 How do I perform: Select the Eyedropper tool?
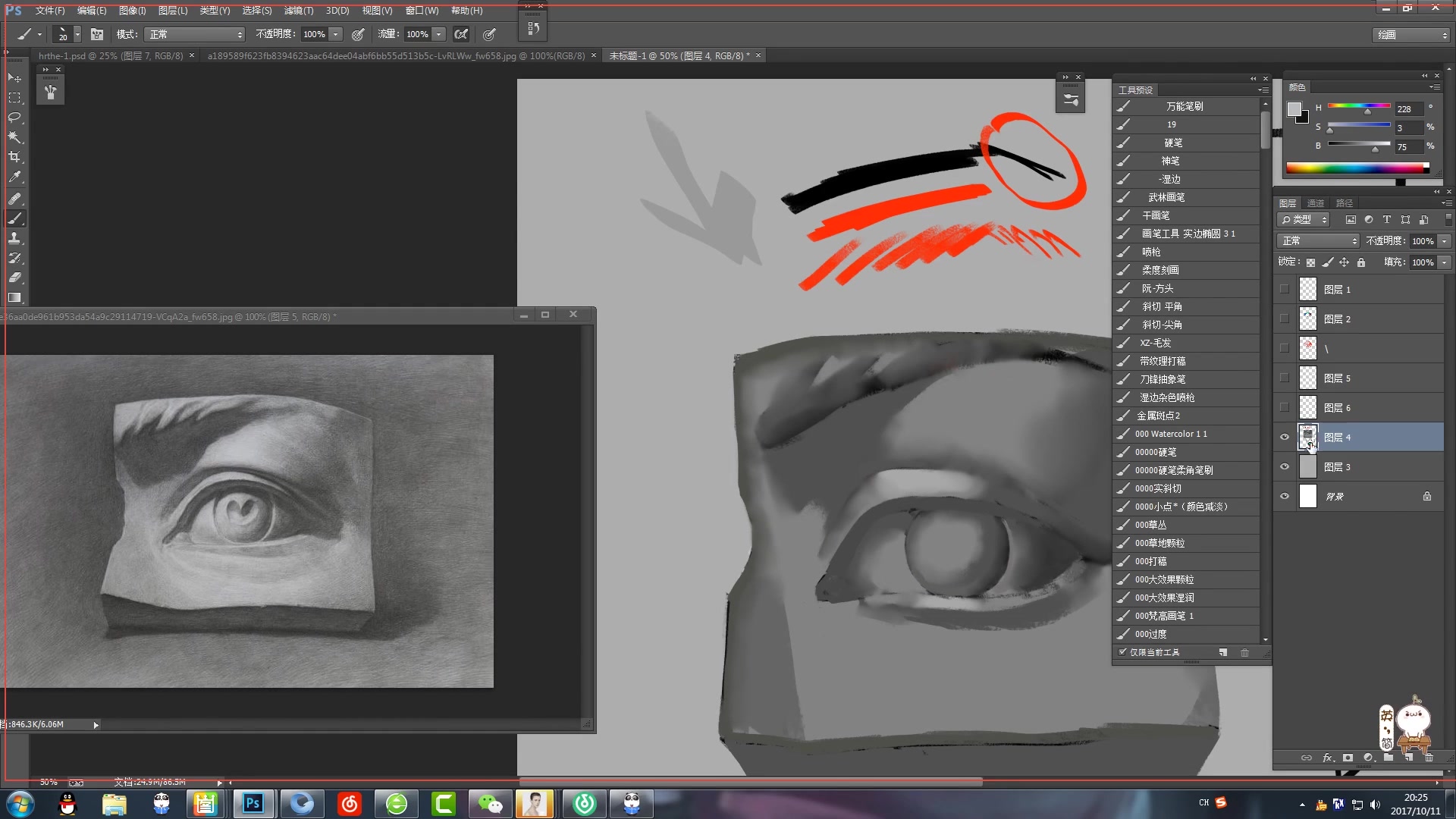pyautogui.click(x=14, y=177)
